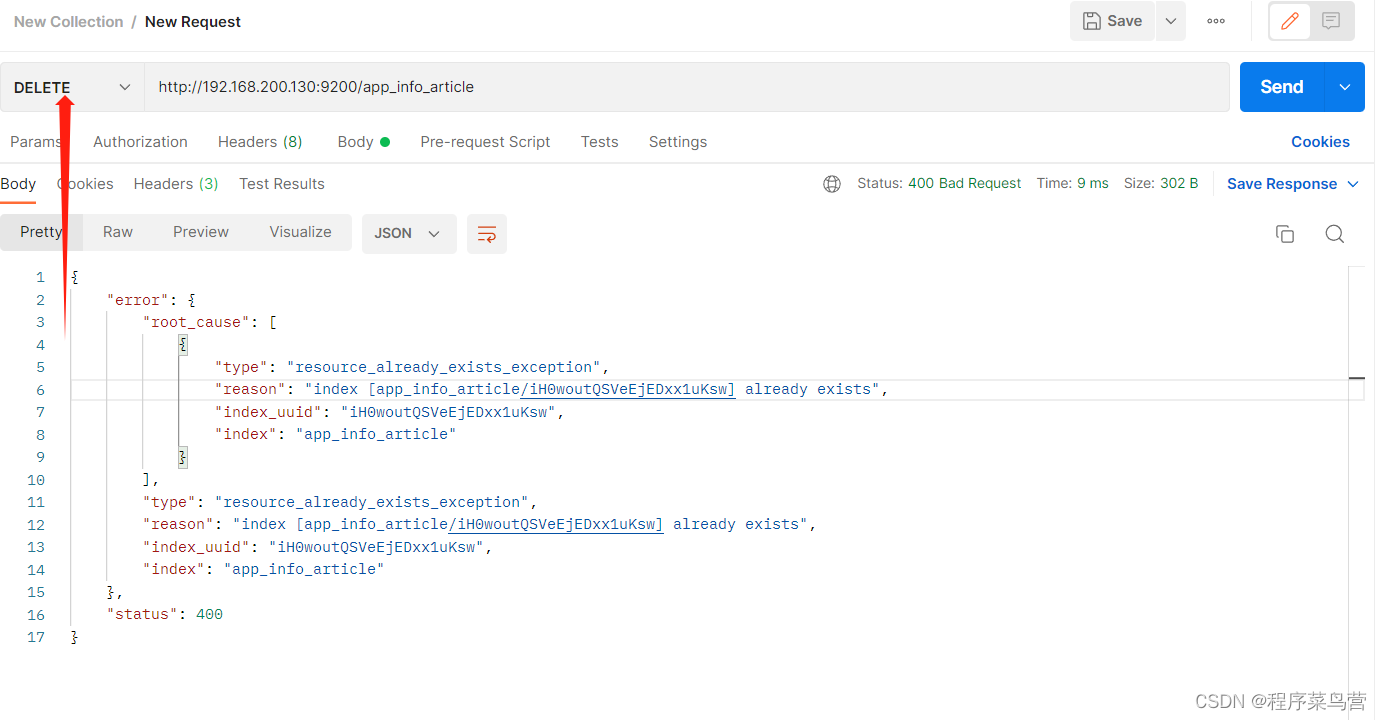The image size is (1382, 720).
Task: Click the copy response icon
Action: [1285, 234]
